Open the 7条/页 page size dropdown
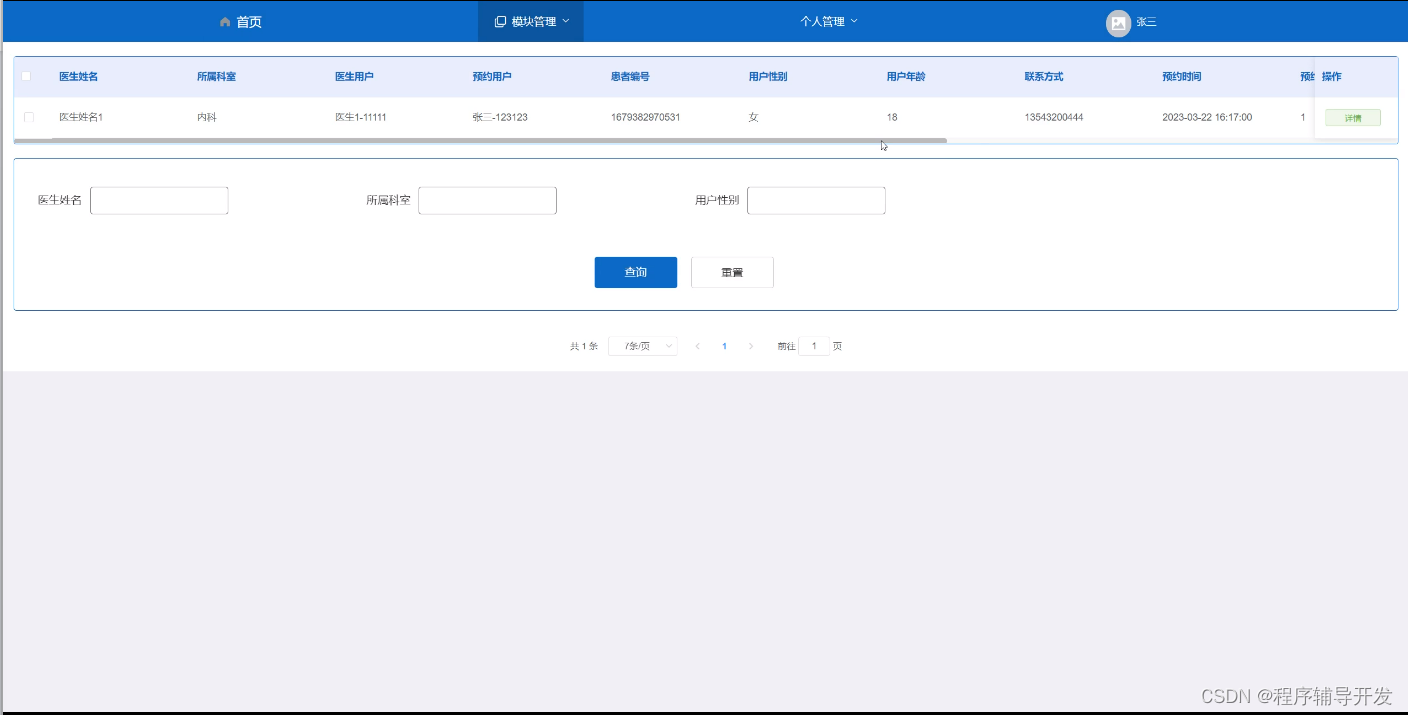The width and height of the screenshot is (1408, 715). 643,346
